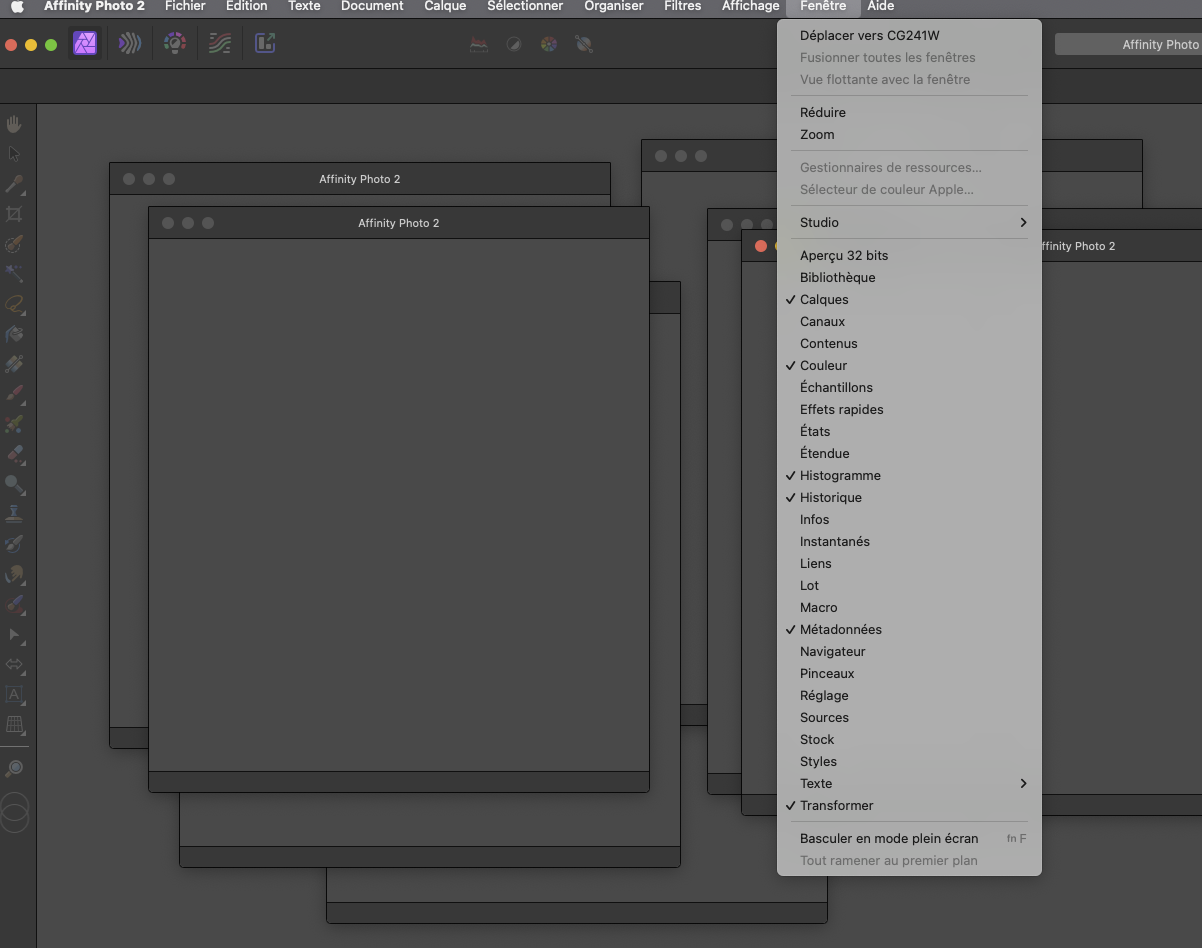Select the Mesh Warp tool
The width and height of the screenshot is (1202, 948).
point(14,724)
